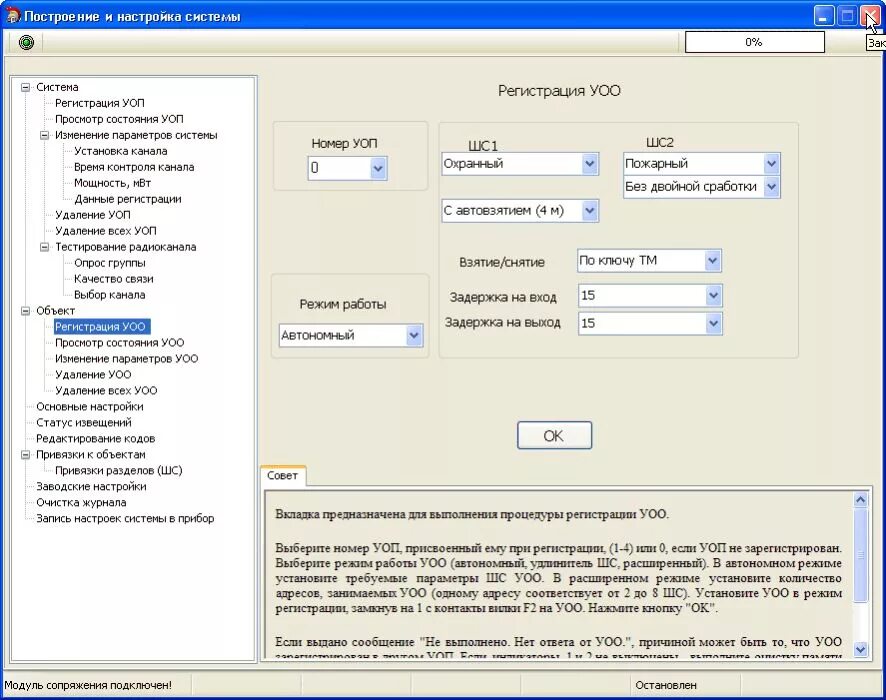
Task: Open Взятие/снятие dropdown По ключу ТМ
Action: pos(713,260)
